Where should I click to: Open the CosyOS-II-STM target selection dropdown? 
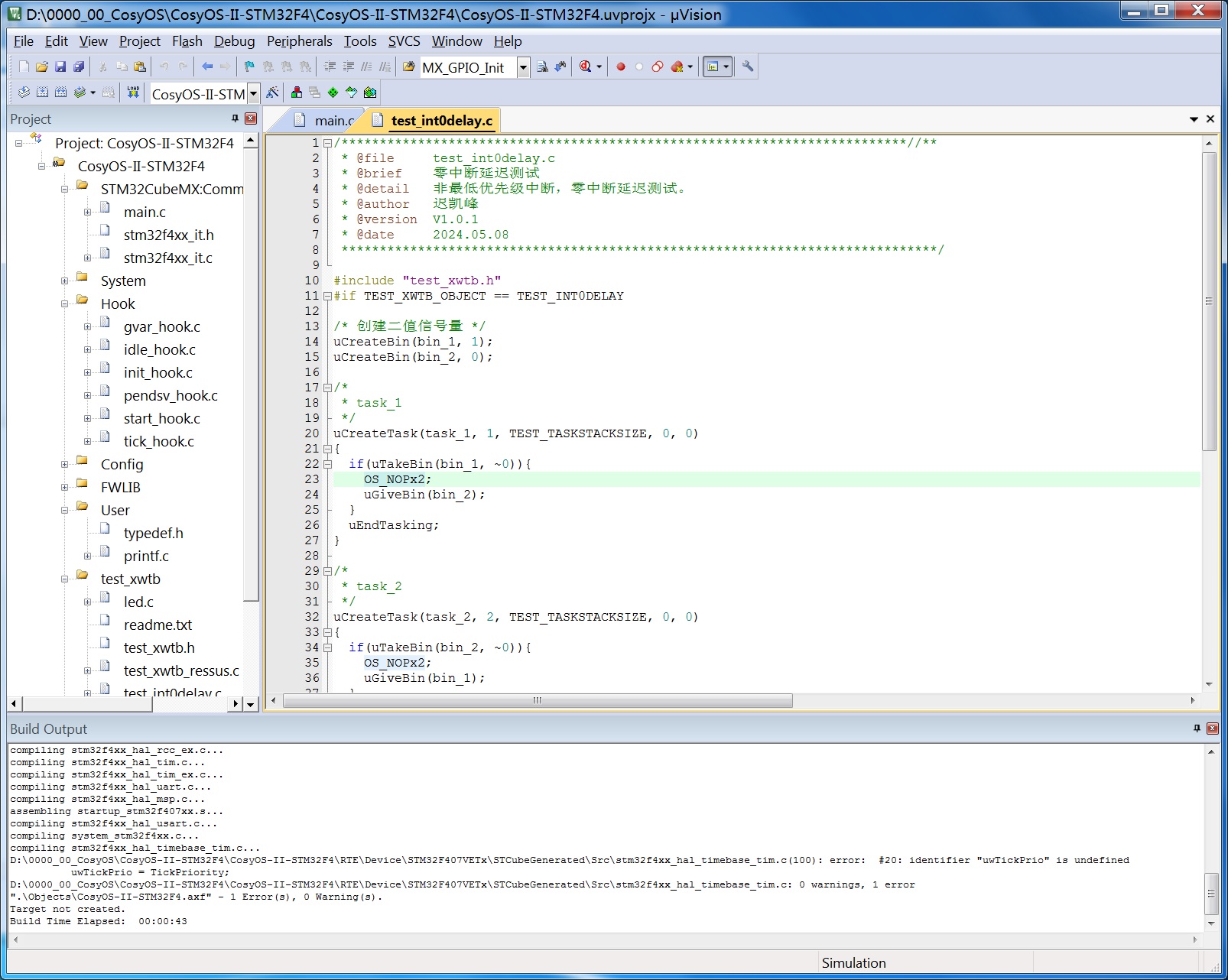pos(253,94)
